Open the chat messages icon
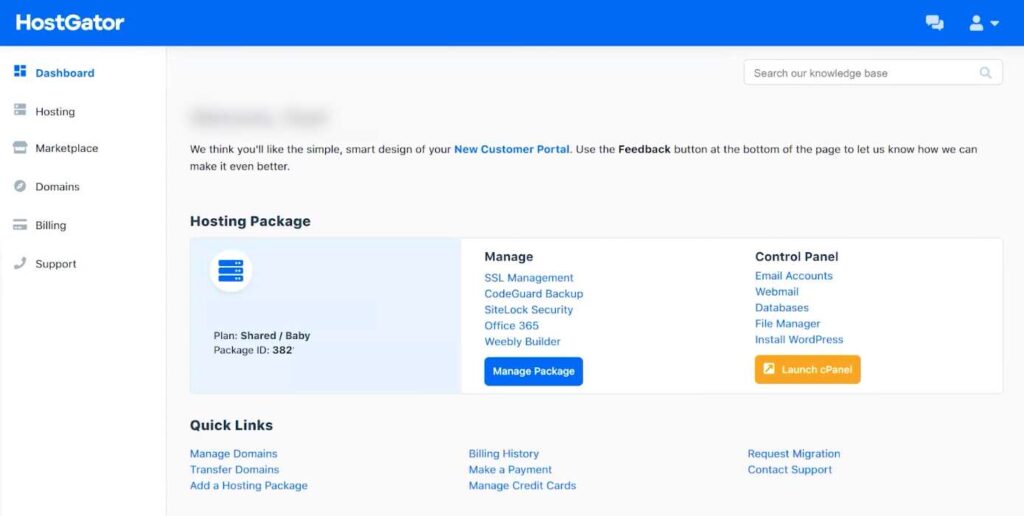Viewport: 1024px width, 516px height. [x=935, y=23]
